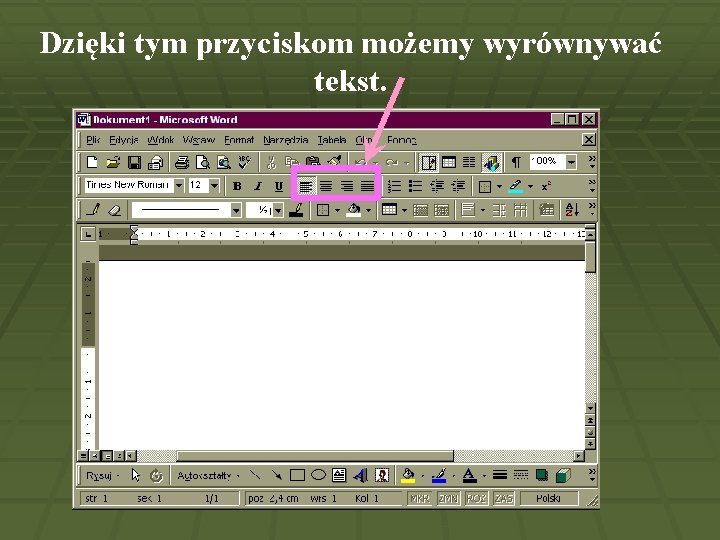Toggle the Drawing toolbar icon
The width and height of the screenshot is (720, 540).
click(491, 162)
